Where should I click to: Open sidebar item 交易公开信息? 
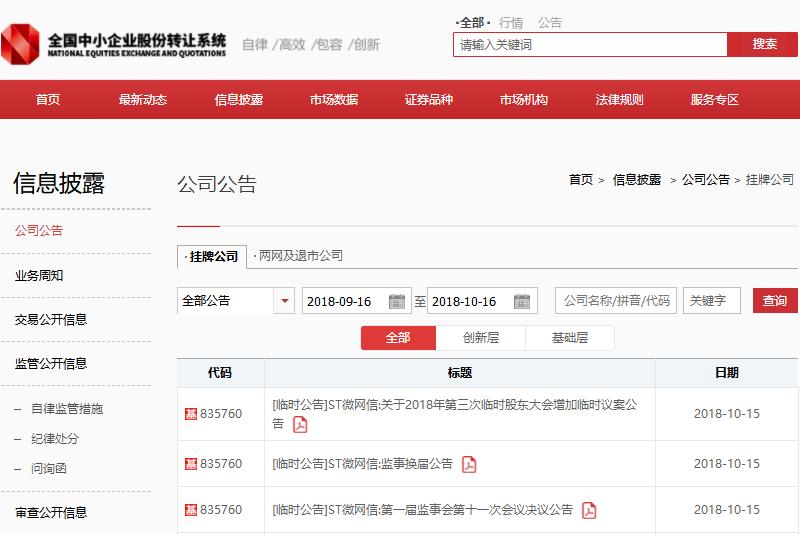51,320
